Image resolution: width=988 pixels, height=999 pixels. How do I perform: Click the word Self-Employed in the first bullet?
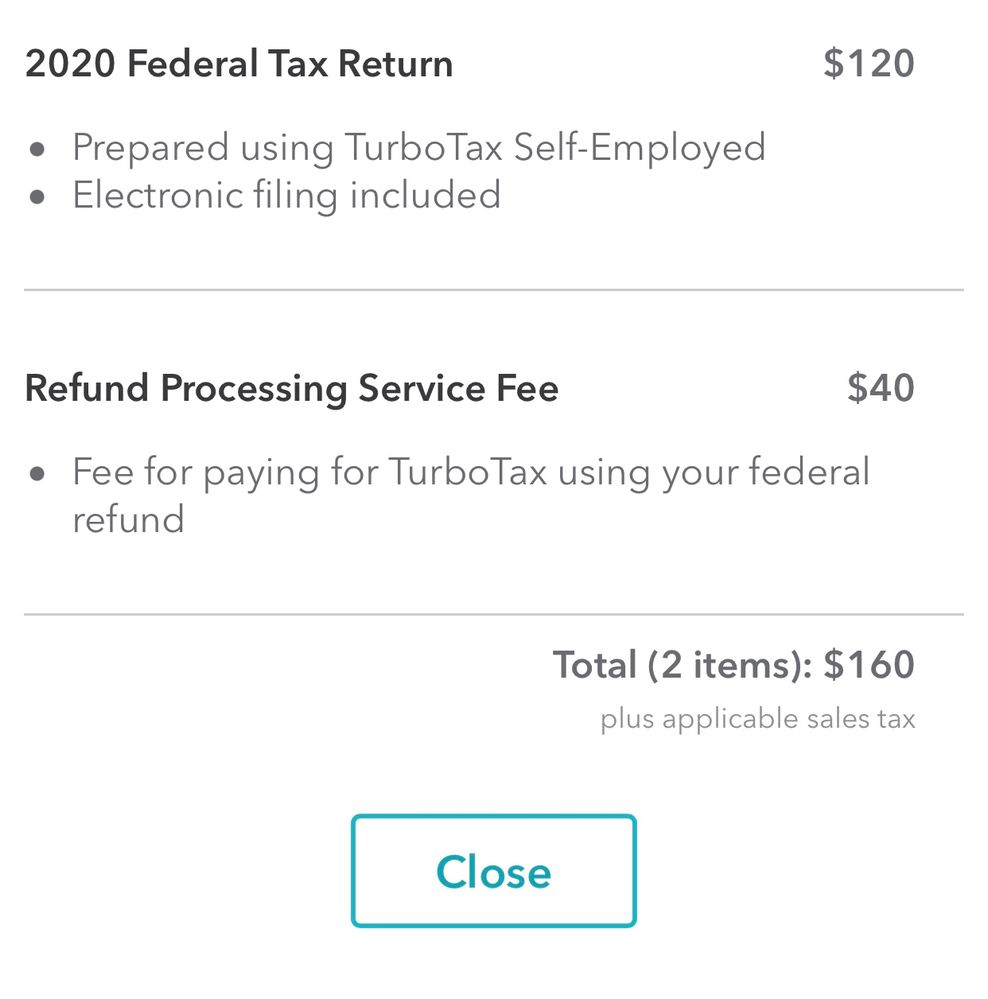(639, 147)
